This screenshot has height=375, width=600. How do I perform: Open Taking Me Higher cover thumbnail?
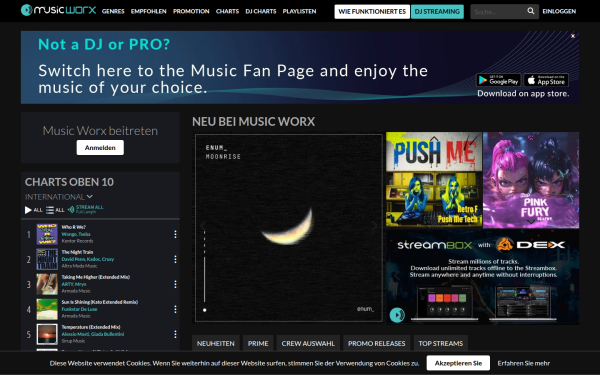(47, 284)
